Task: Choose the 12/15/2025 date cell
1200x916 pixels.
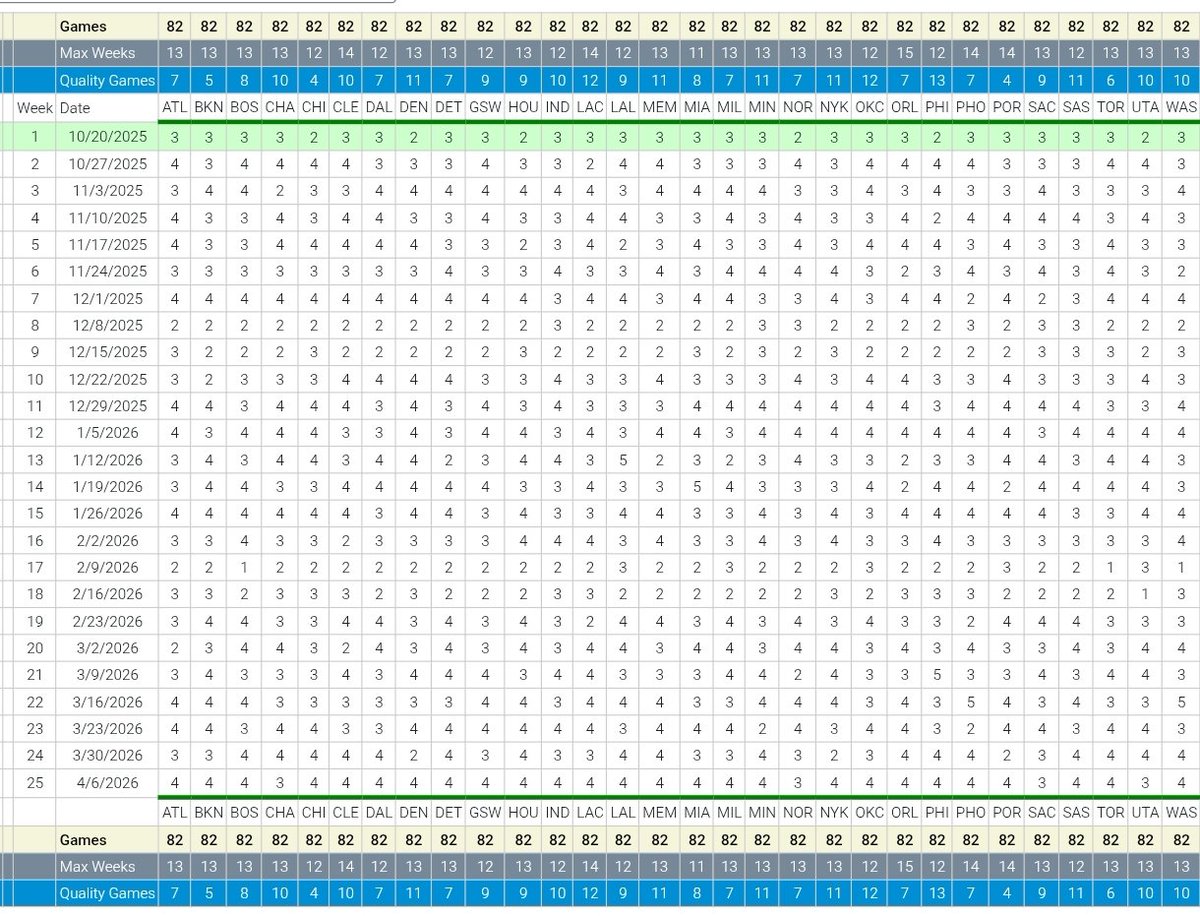Action: point(107,352)
